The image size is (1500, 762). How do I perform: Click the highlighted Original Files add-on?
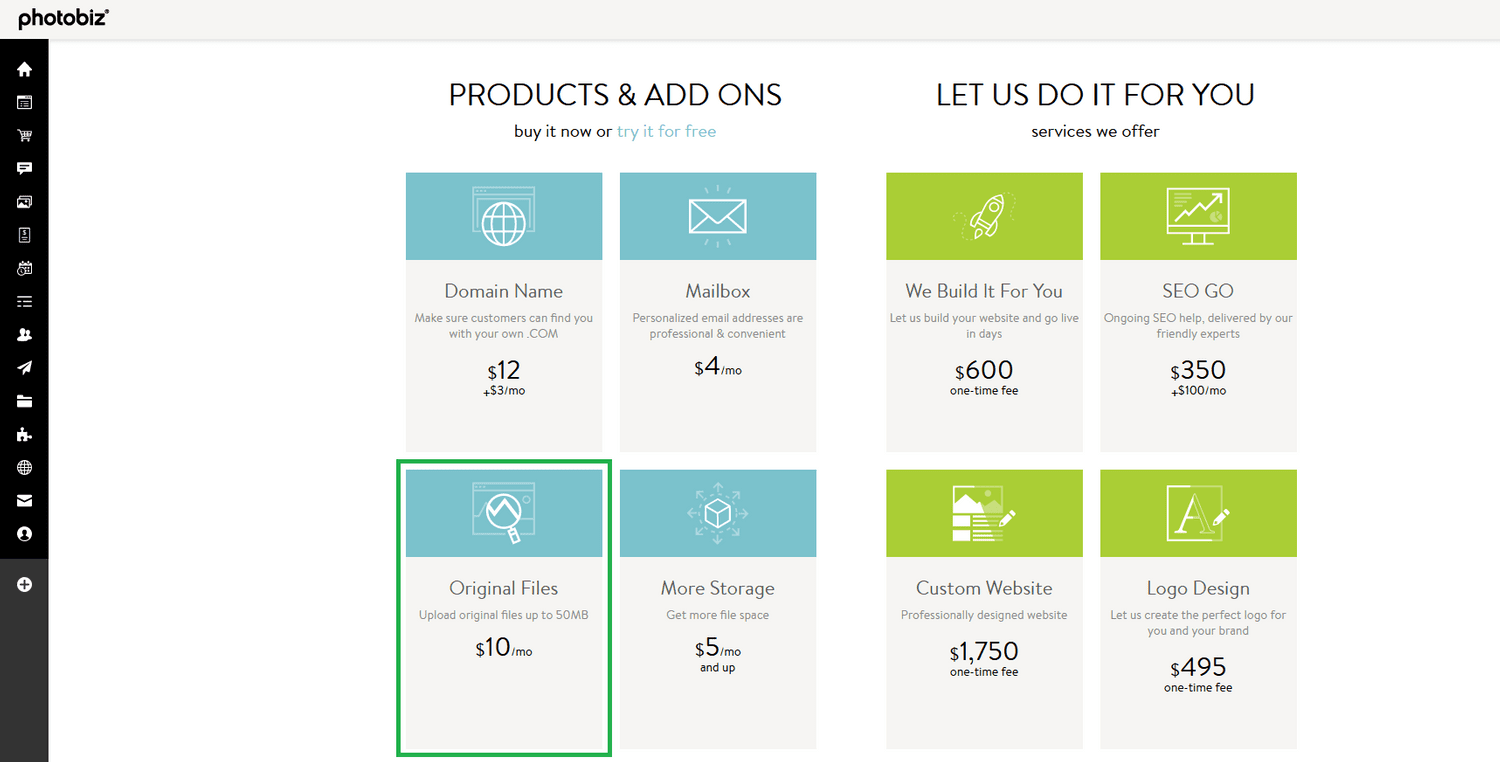click(503, 608)
